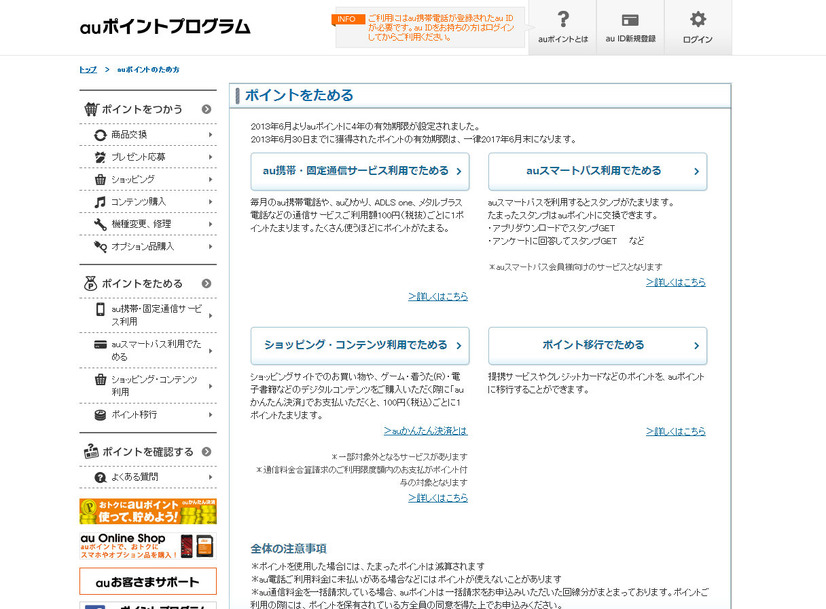Follow the トップ breadcrumb link
Image resolution: width=826 pixels, height=609 pixels.
88,70
